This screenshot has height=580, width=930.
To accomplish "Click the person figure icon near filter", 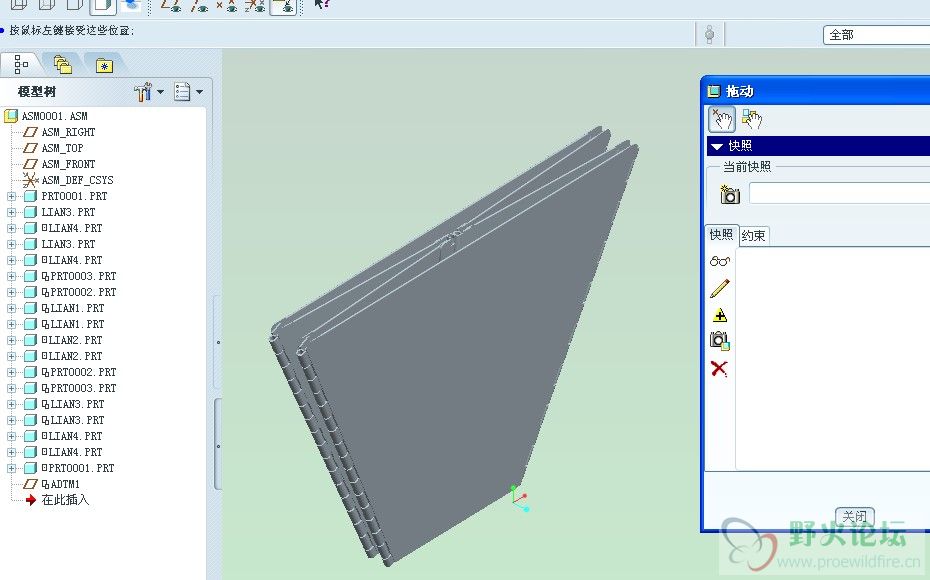I will (x=709, y=34).
